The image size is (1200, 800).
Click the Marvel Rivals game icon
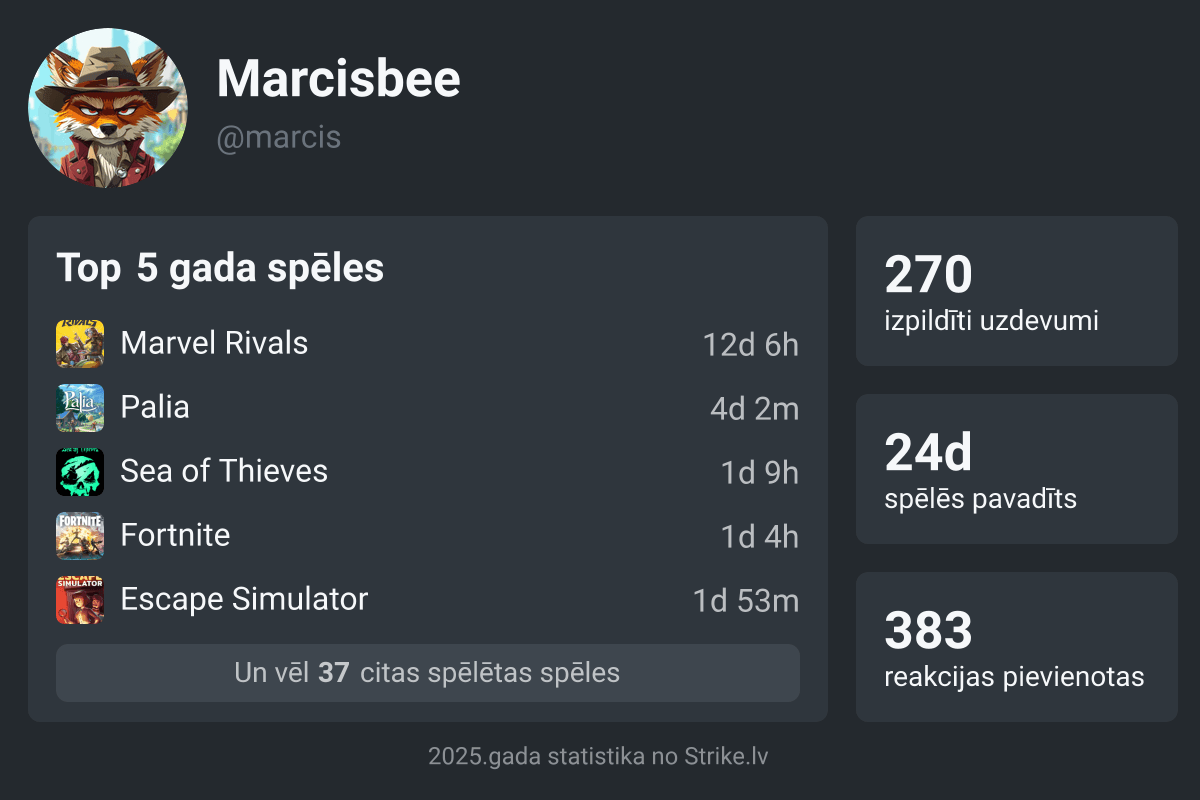click(x=80, y=344)
